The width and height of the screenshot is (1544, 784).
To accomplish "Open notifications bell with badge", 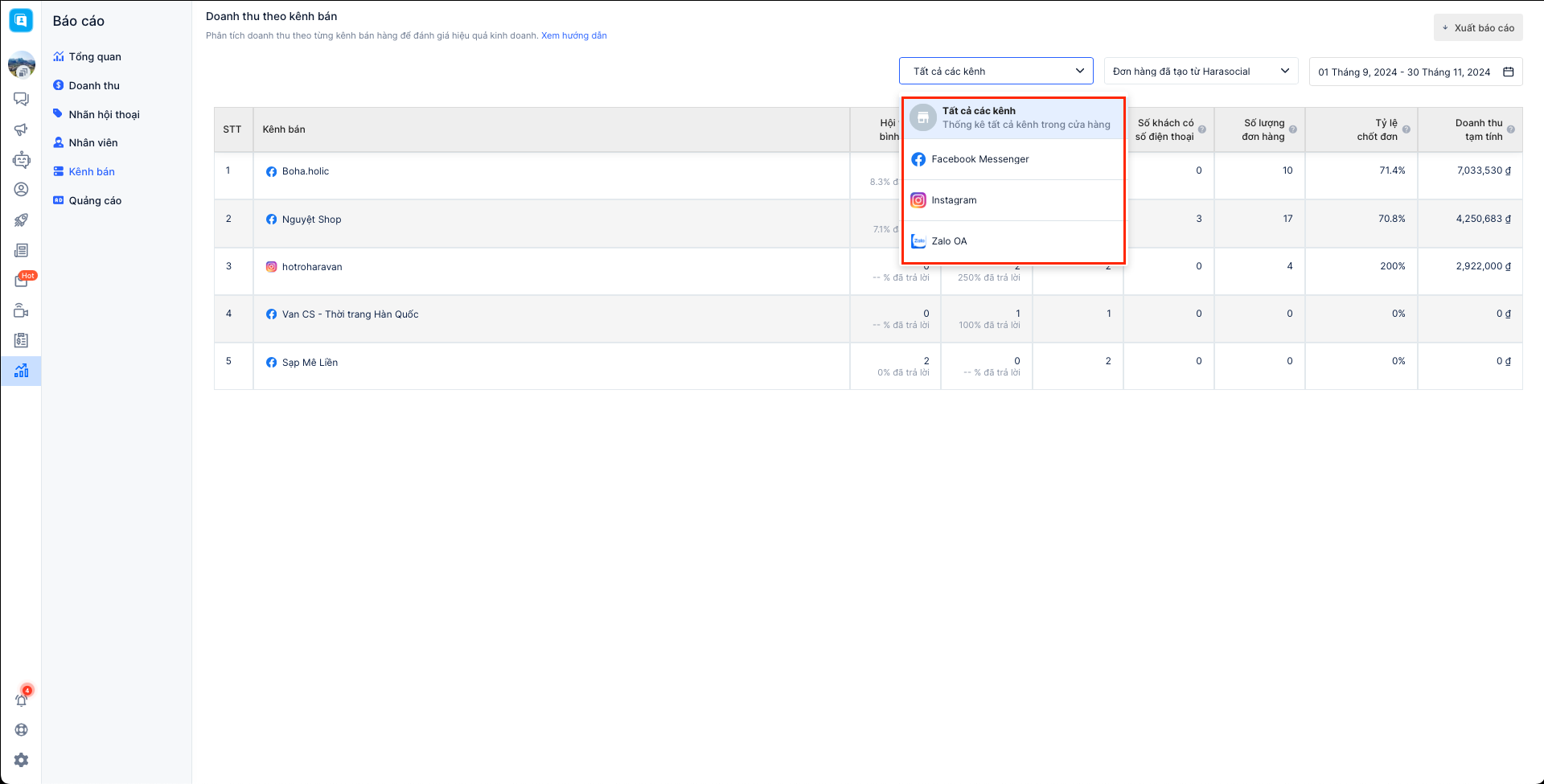I will click(22, 700).
